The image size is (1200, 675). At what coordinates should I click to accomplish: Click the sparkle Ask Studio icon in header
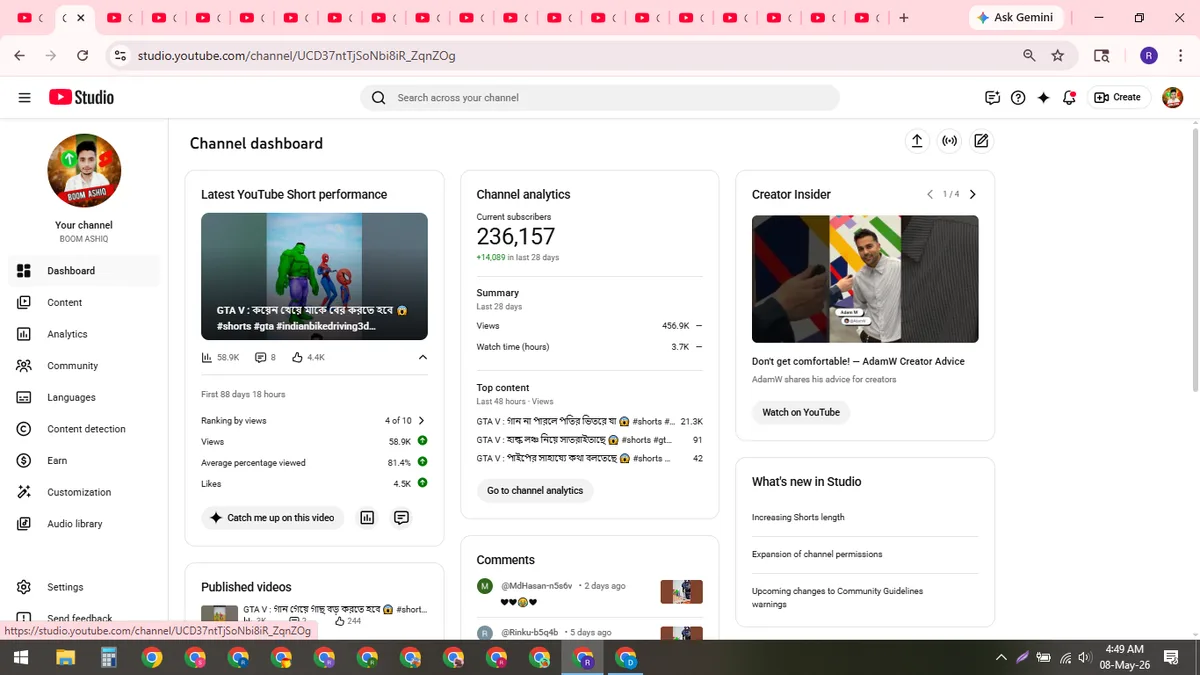pos(1044,97)
